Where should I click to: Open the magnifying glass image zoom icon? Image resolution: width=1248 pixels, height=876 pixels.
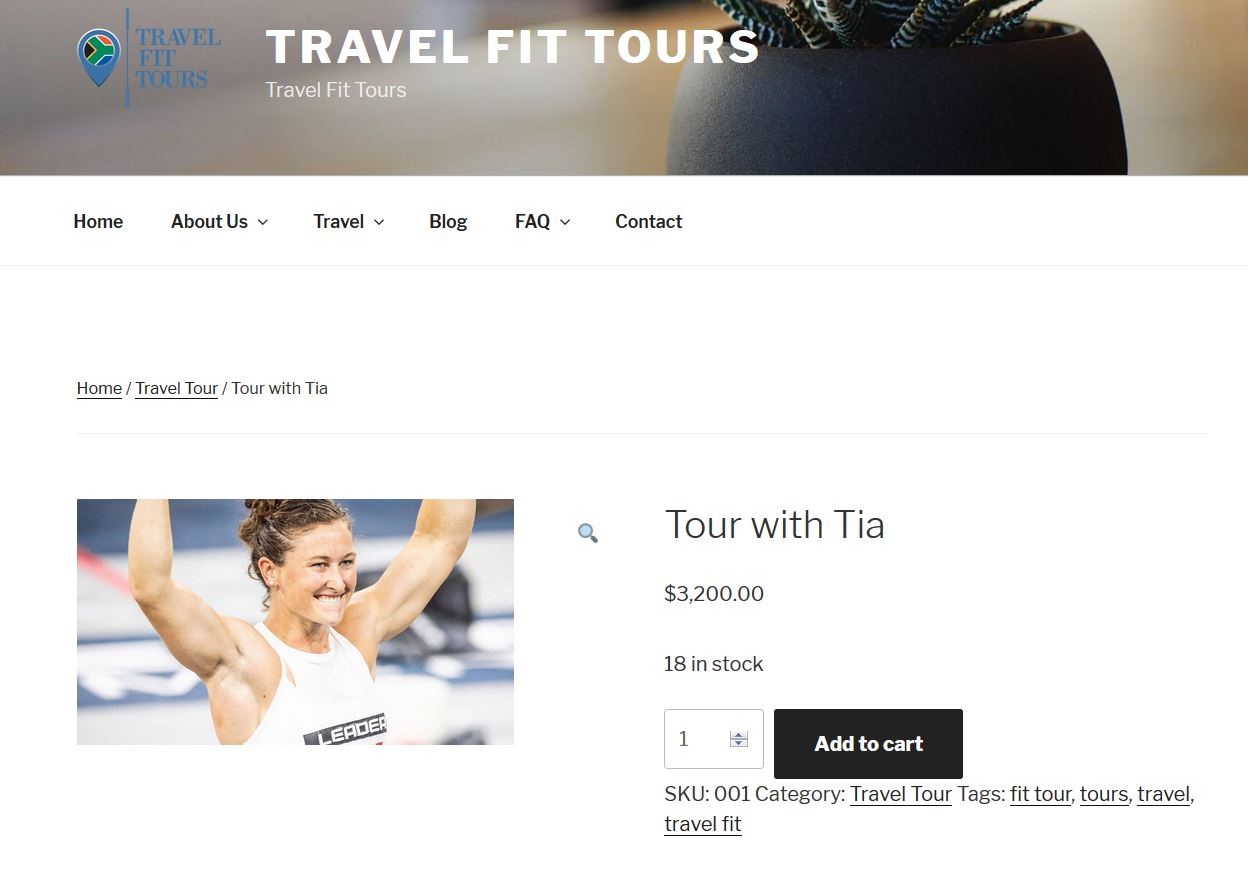pos(588,533)
